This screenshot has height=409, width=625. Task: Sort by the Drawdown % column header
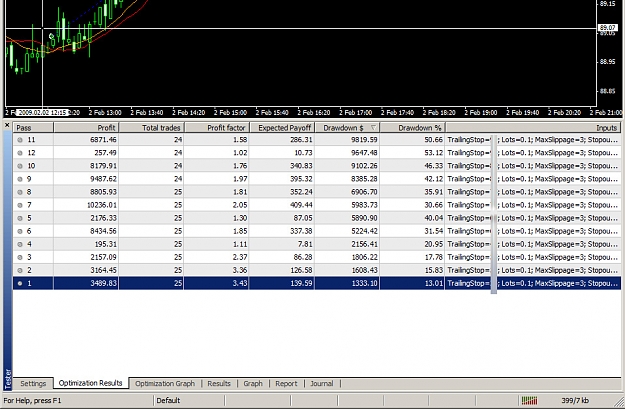tap(413, 128)
